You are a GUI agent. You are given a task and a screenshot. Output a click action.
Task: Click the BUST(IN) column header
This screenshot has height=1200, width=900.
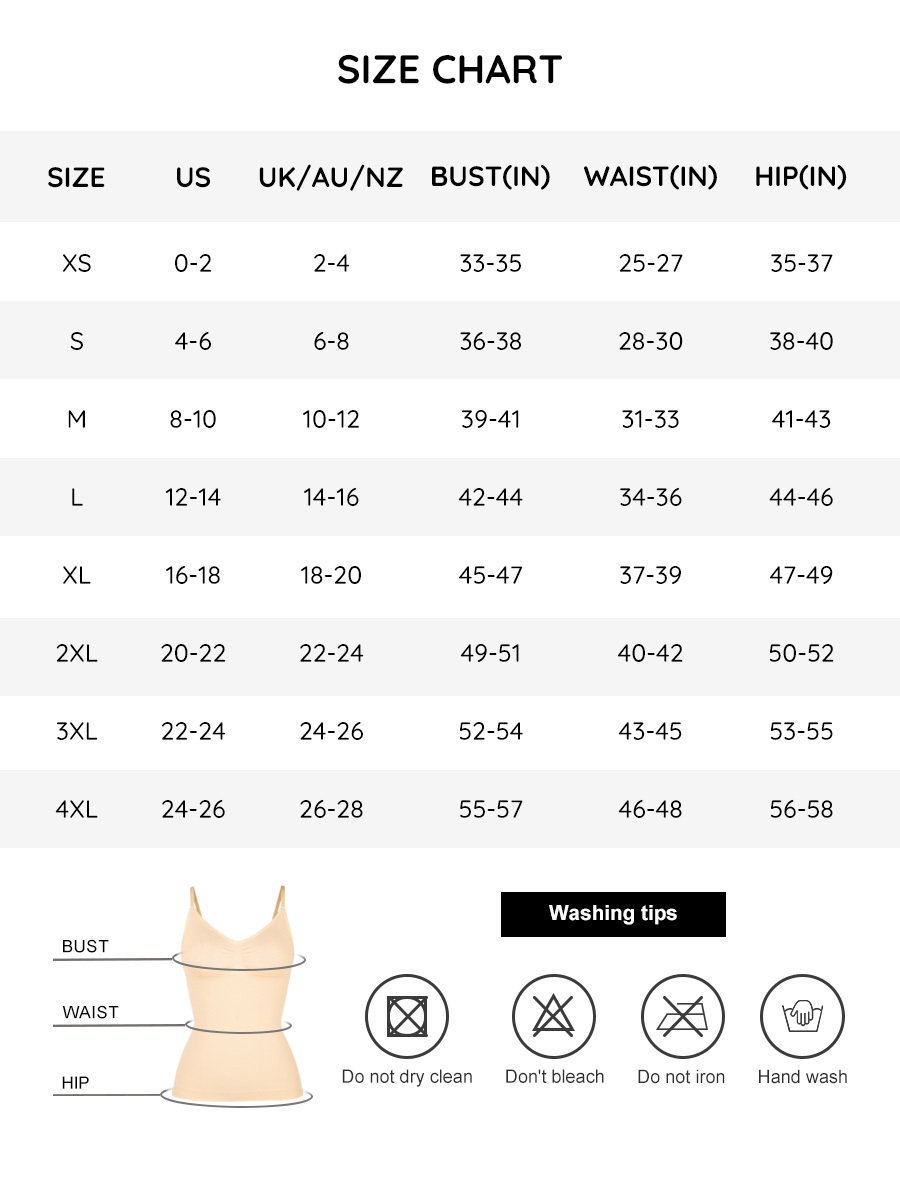point(490,177)
